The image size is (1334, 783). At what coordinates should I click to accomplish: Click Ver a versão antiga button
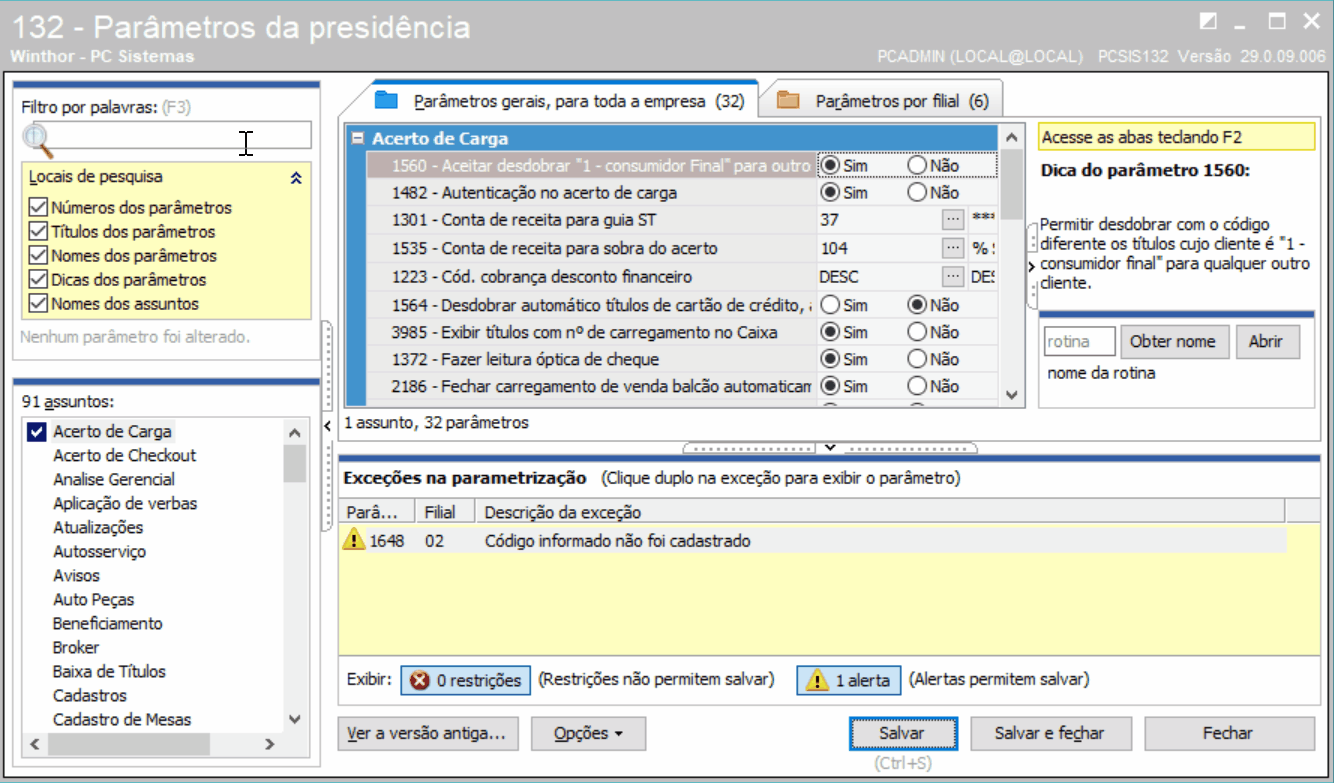coord(426,733)
